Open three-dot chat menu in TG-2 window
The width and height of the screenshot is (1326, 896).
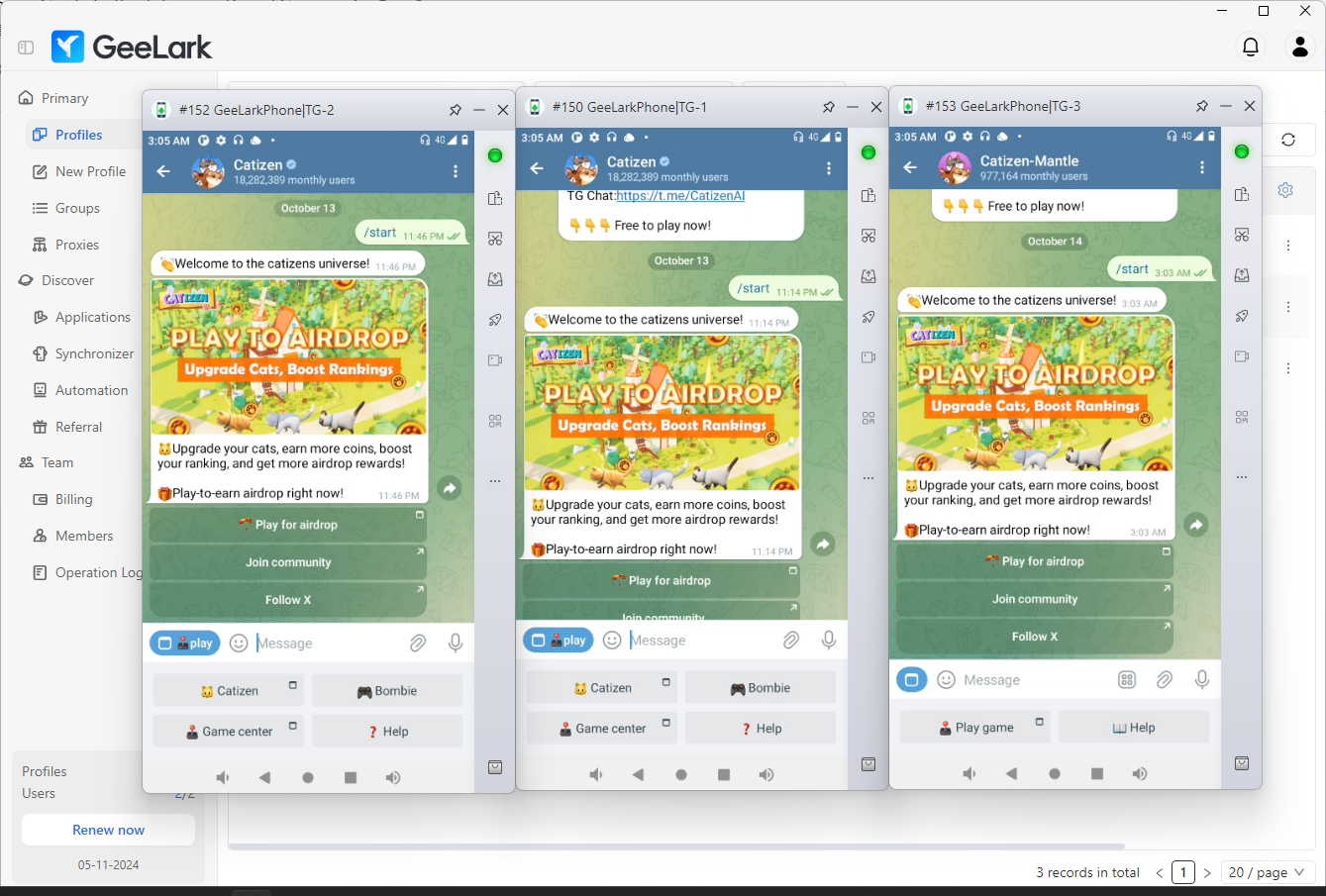click(x=456, y=171)
